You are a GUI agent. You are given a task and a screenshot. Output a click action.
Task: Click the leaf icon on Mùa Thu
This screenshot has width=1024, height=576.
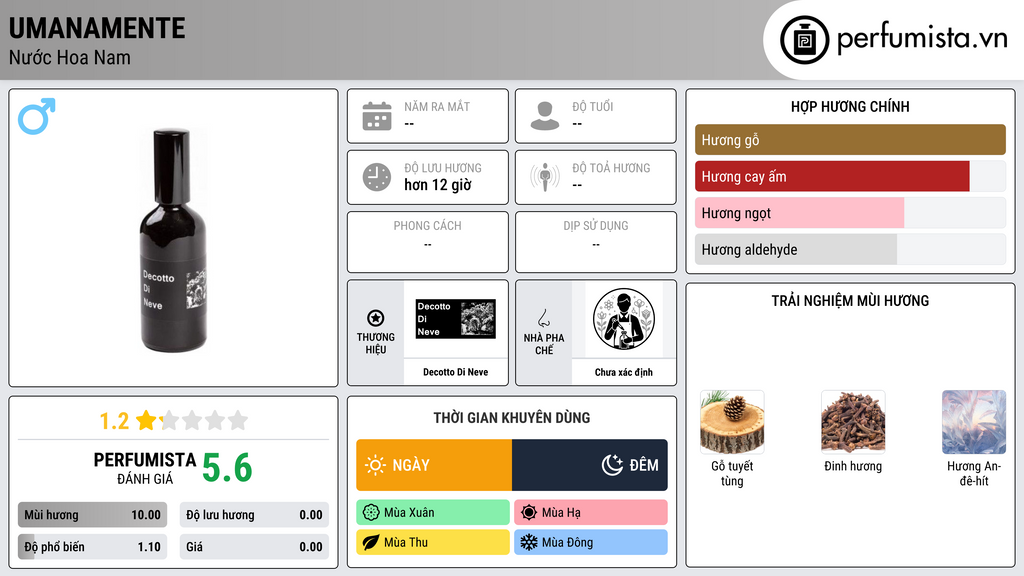(x=371, y=542)
